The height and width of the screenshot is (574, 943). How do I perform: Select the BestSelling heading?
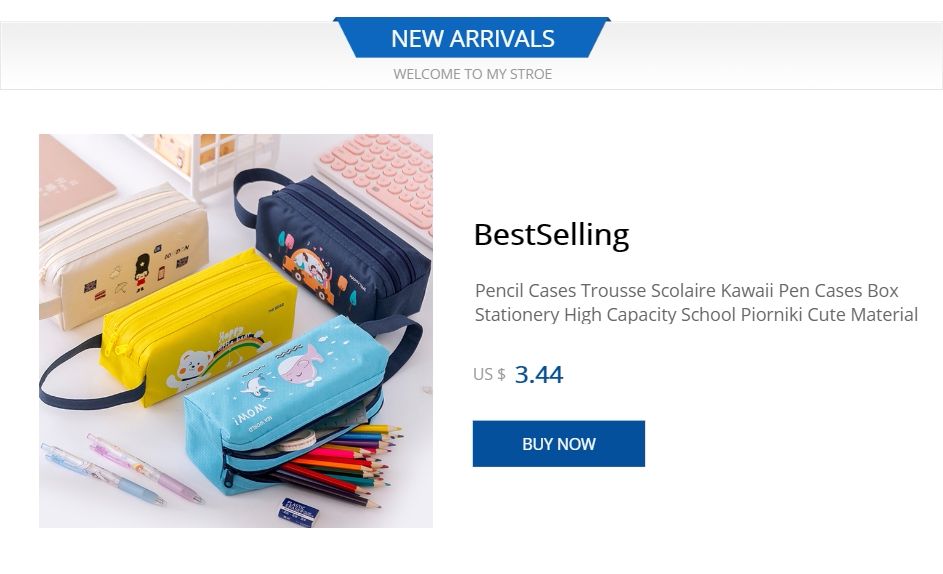(x=551, y=235)
